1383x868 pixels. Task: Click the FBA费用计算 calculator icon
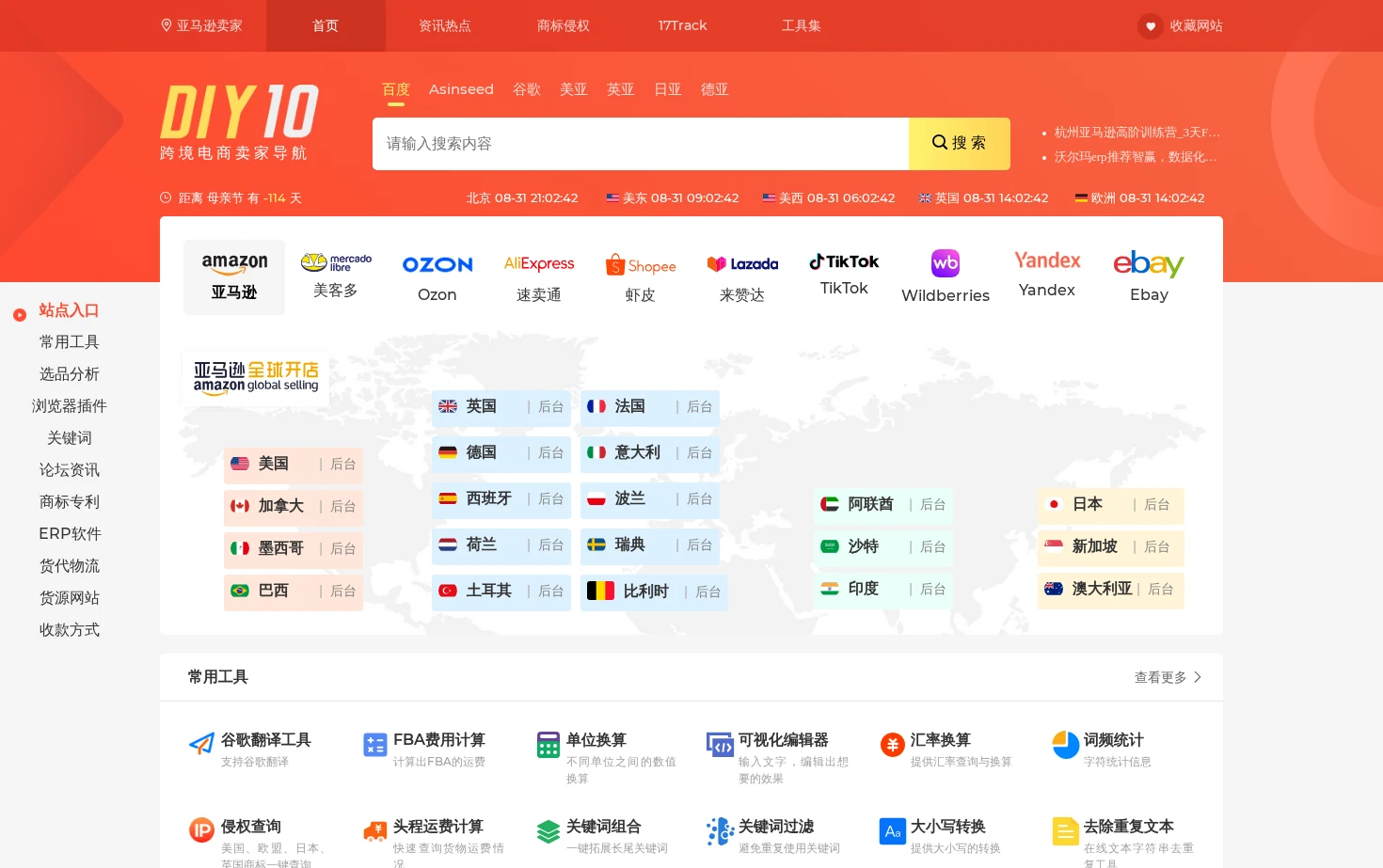pos(374,745)
